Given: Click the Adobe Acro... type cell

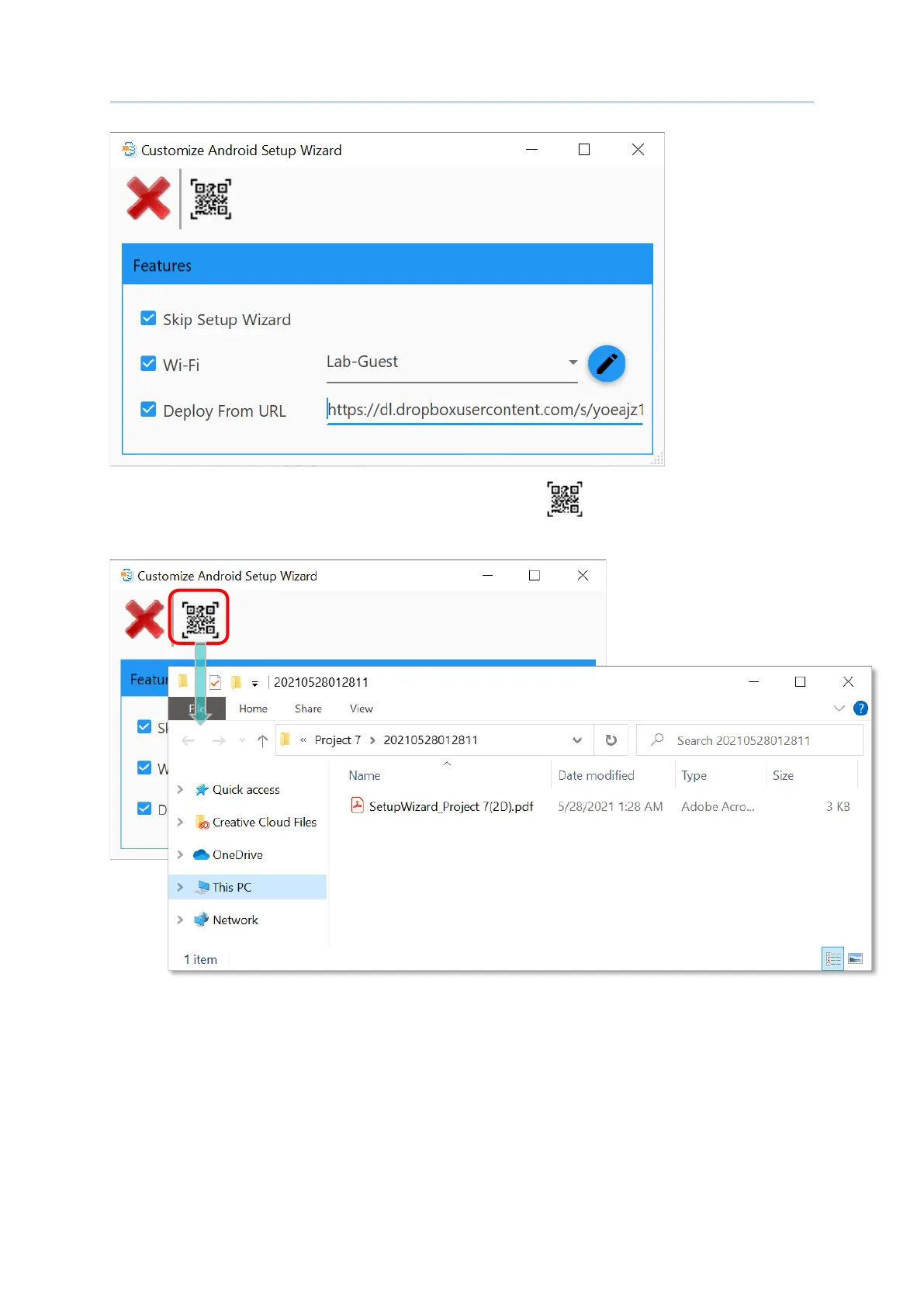Looking at the screenshot, I should point(718,806).
